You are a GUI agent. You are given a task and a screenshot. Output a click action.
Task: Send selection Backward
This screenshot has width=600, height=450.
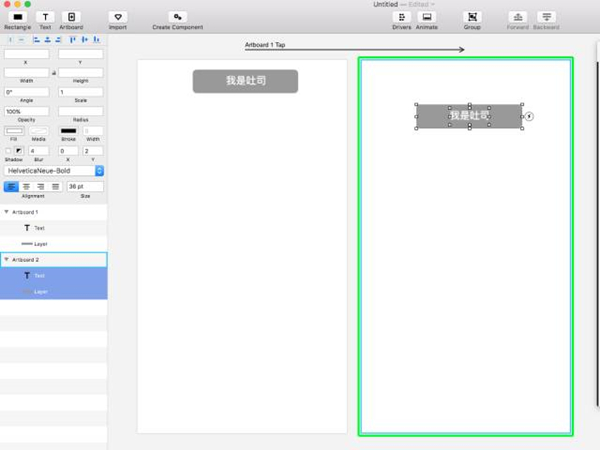[x=546, y=21]
